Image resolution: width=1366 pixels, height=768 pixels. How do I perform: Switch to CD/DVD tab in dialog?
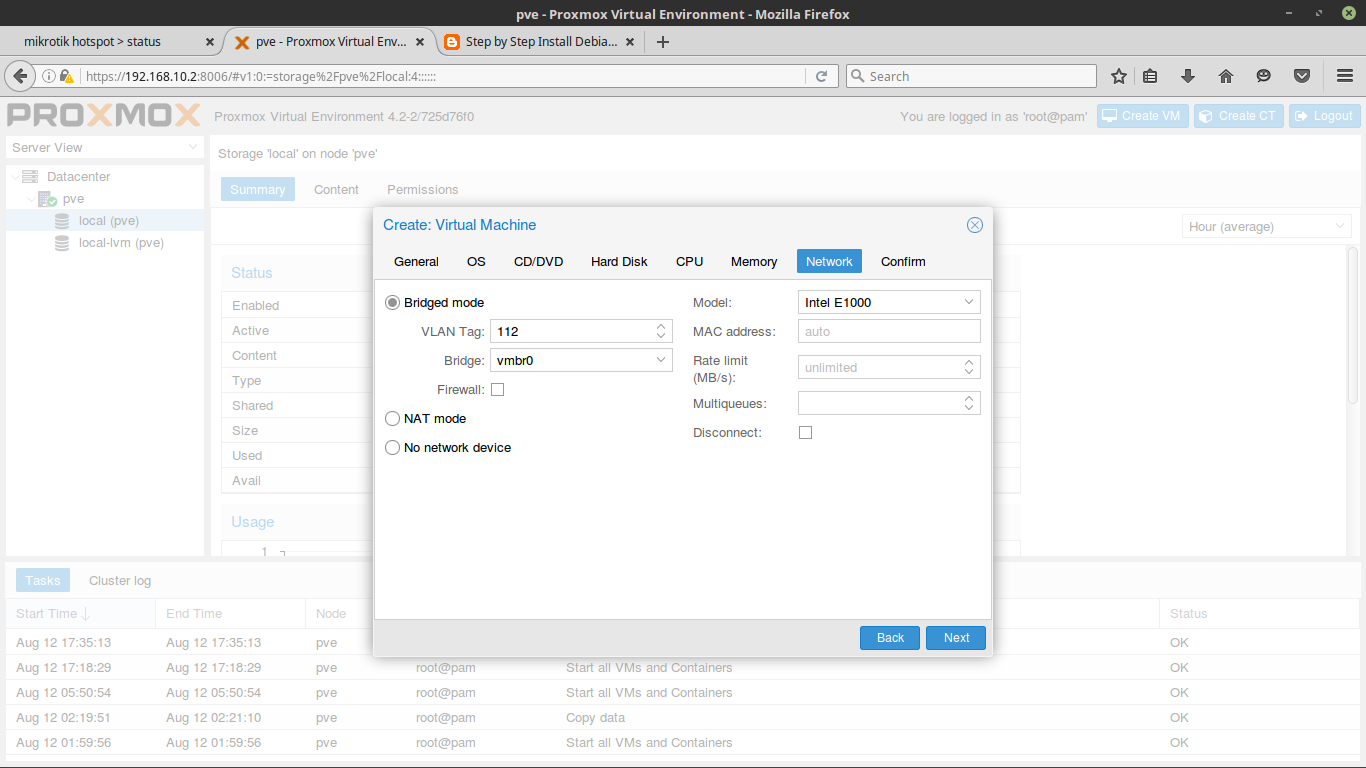pos(538,261)
